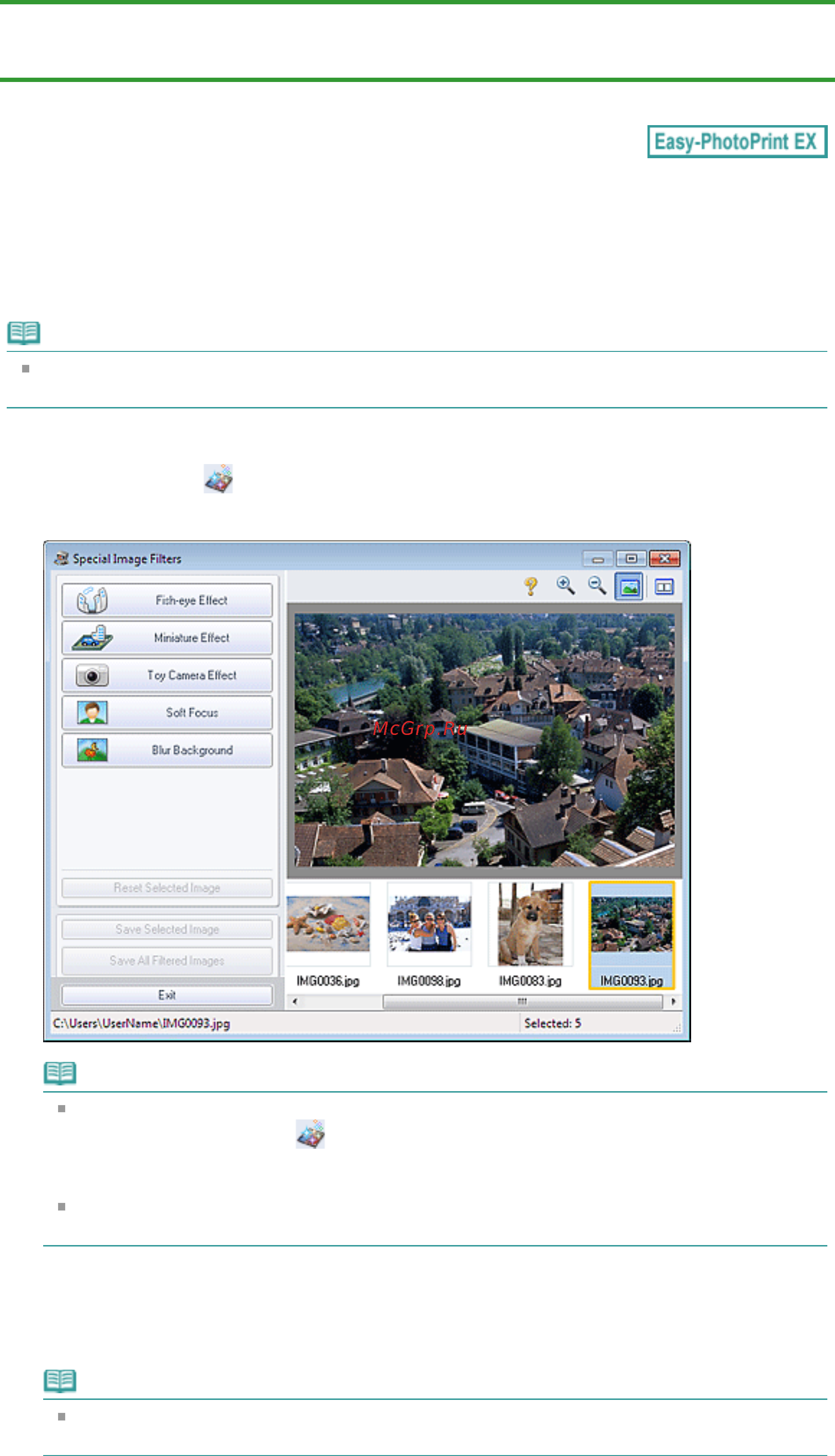
Task: Click left arrow of thumbnail scrollbar
Action: coord(295,1002)
